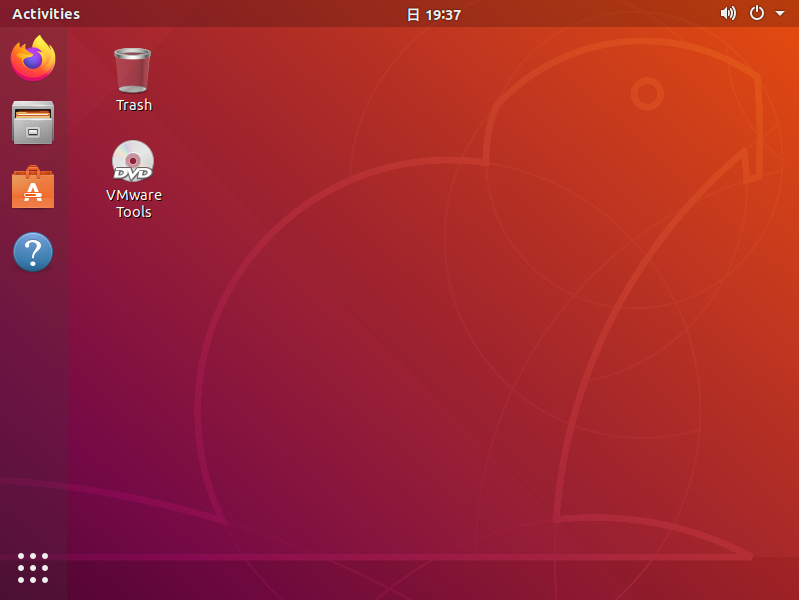Viewport: 799px width, 600px height.
Task: Open the Help icon in the dock
Action: click(33, 252)
